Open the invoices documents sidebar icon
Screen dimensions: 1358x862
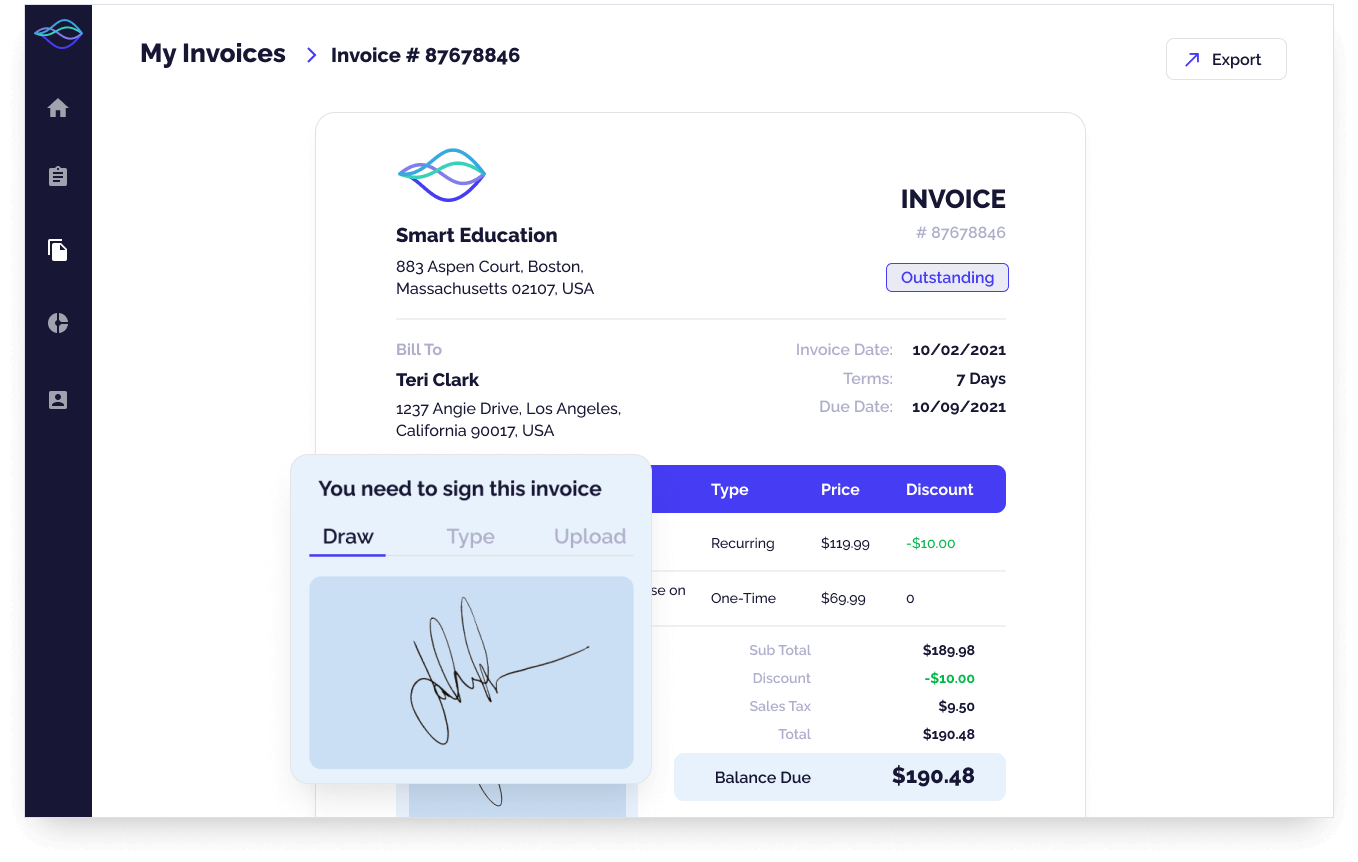point(58,250)
